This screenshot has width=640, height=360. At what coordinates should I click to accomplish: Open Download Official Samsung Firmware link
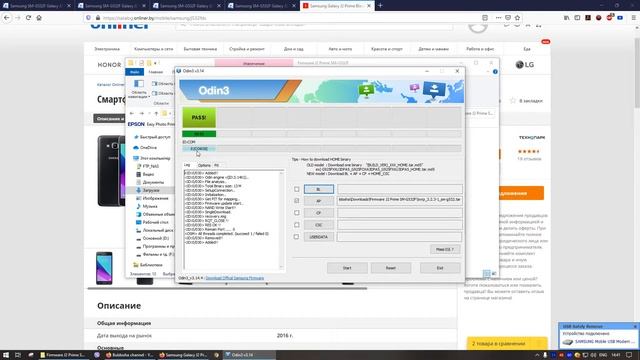pos(235,278)
